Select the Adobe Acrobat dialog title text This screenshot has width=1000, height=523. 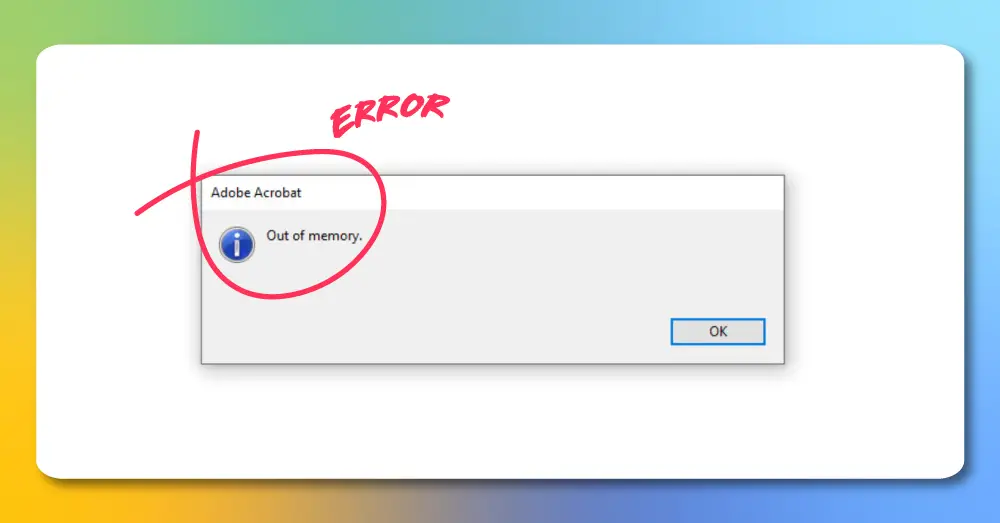tap(256, 193)
